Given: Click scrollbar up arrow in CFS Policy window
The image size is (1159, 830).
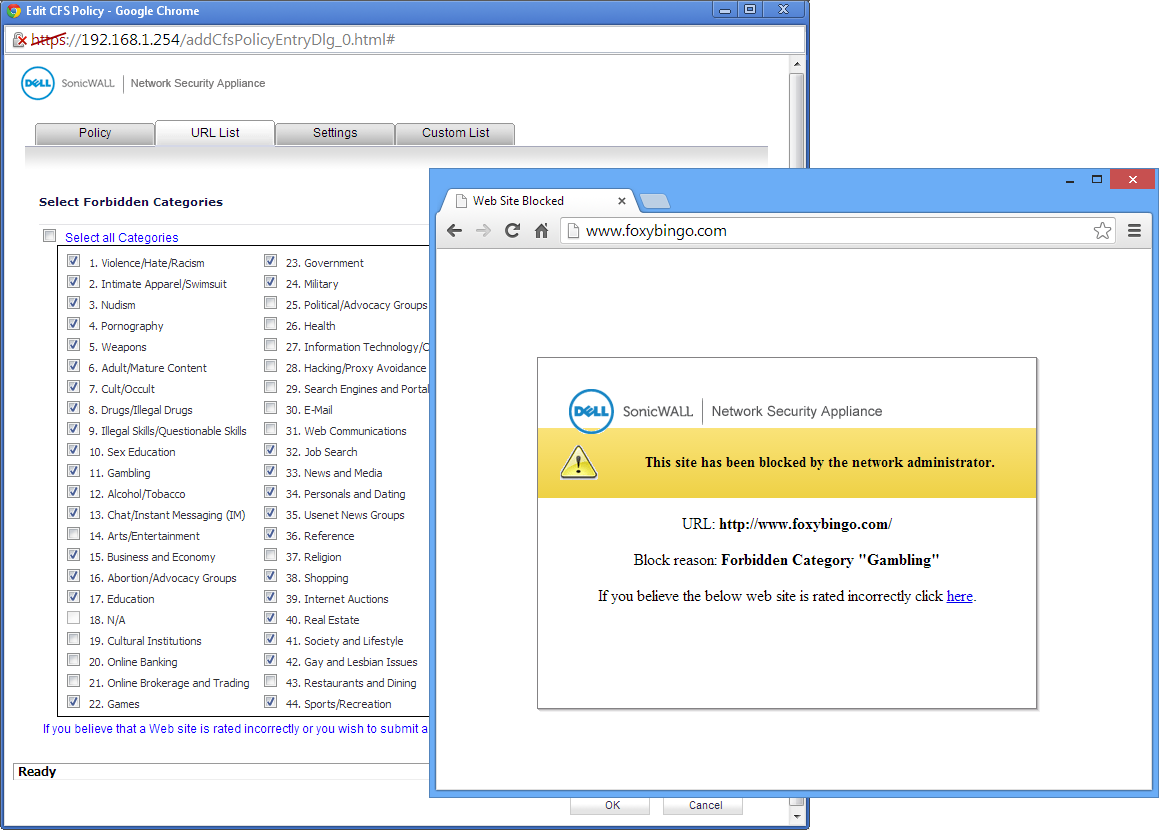Looking at the screenshot, I should coord(797,64).
